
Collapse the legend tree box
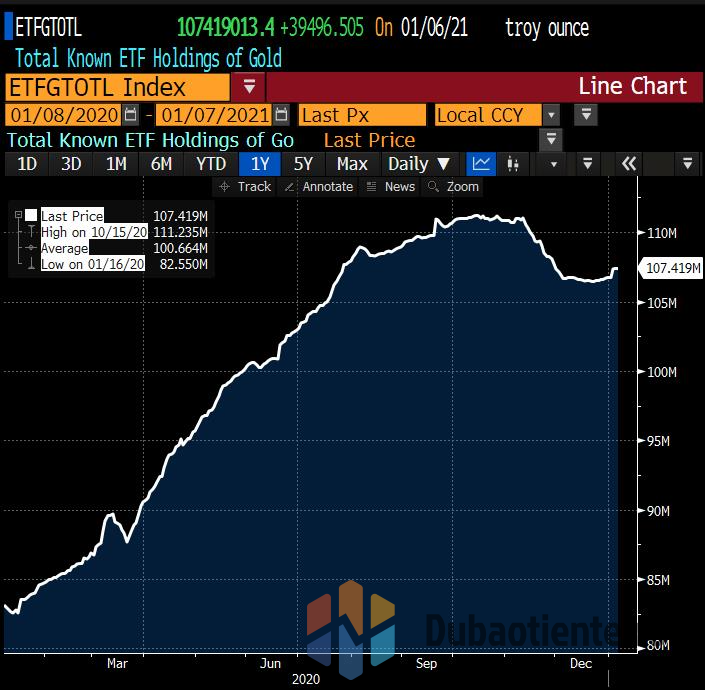18,215
